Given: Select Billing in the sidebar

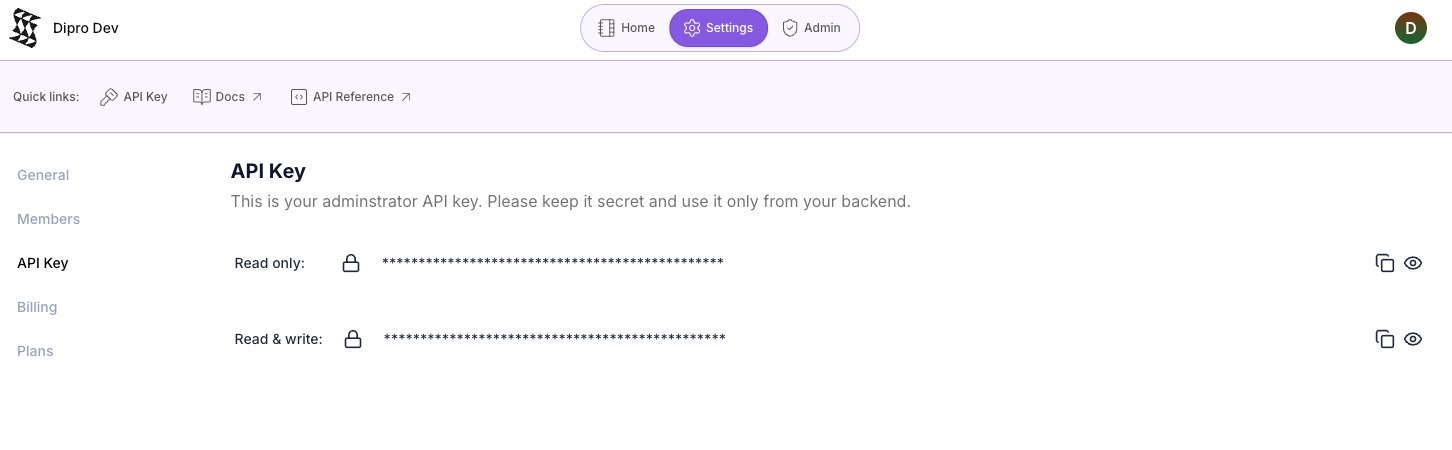Looking at the screenshot, I should click(37, 307).
